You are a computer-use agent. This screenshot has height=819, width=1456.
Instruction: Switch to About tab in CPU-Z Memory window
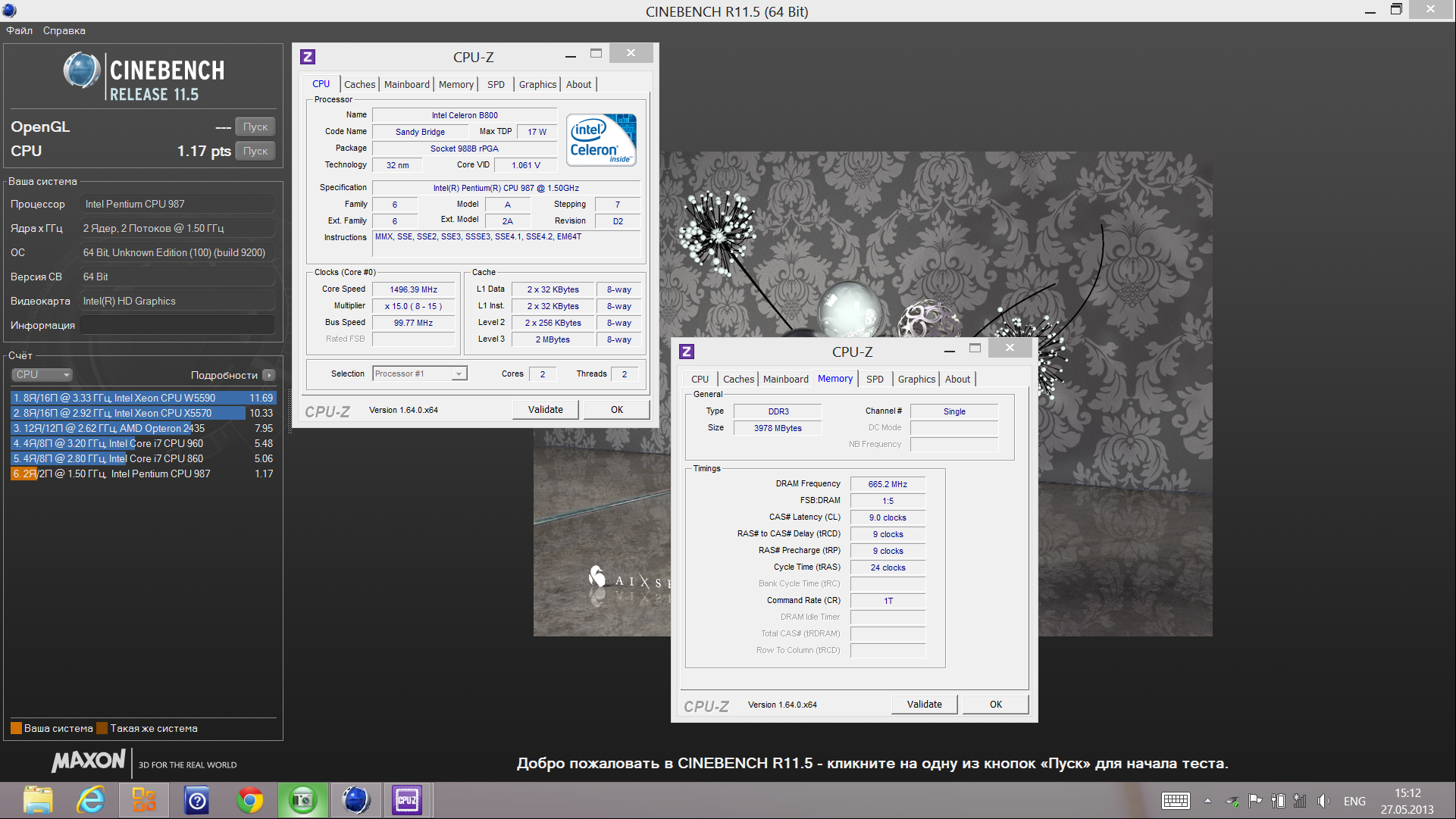[958, 379]
